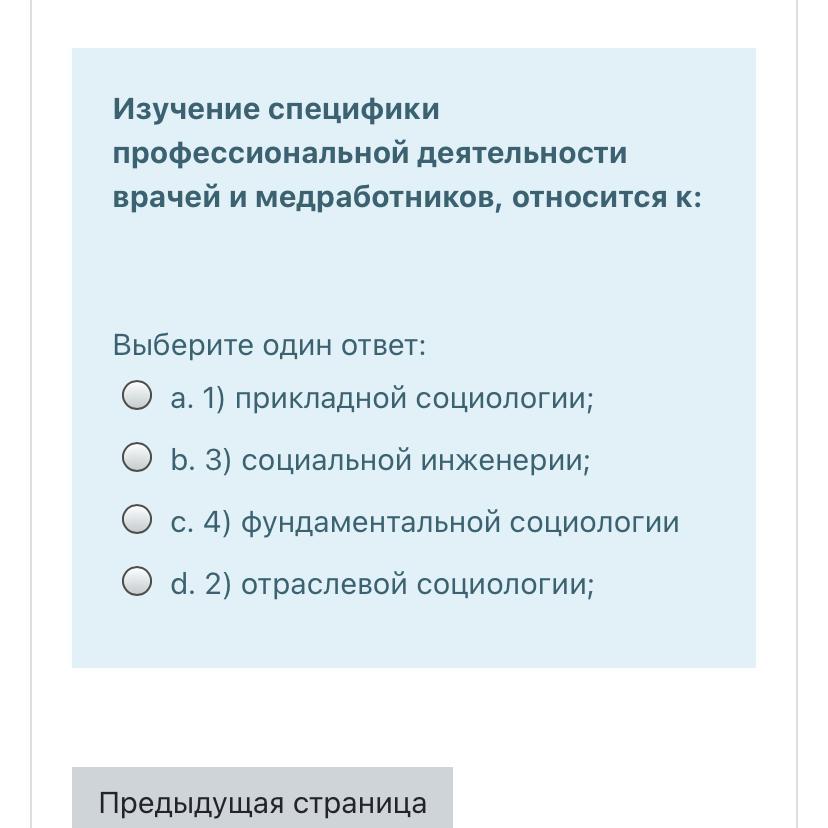The width and height of the screenshot is (828, 828).
Task: Click the question line "профессиональной деятельности"
Action: [x=370, y=154]
